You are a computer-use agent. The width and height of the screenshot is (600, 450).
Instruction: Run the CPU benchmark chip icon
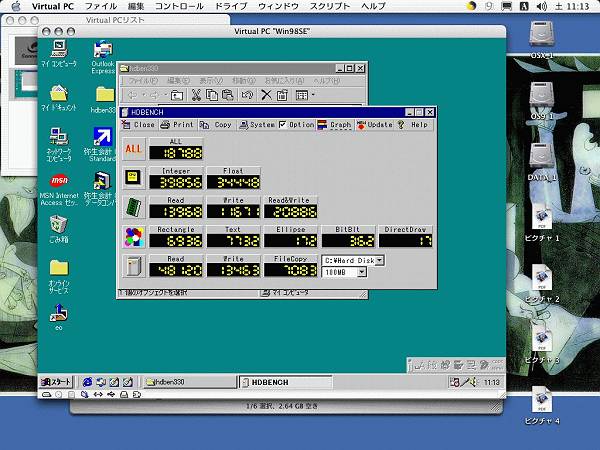tap(134, 178)
